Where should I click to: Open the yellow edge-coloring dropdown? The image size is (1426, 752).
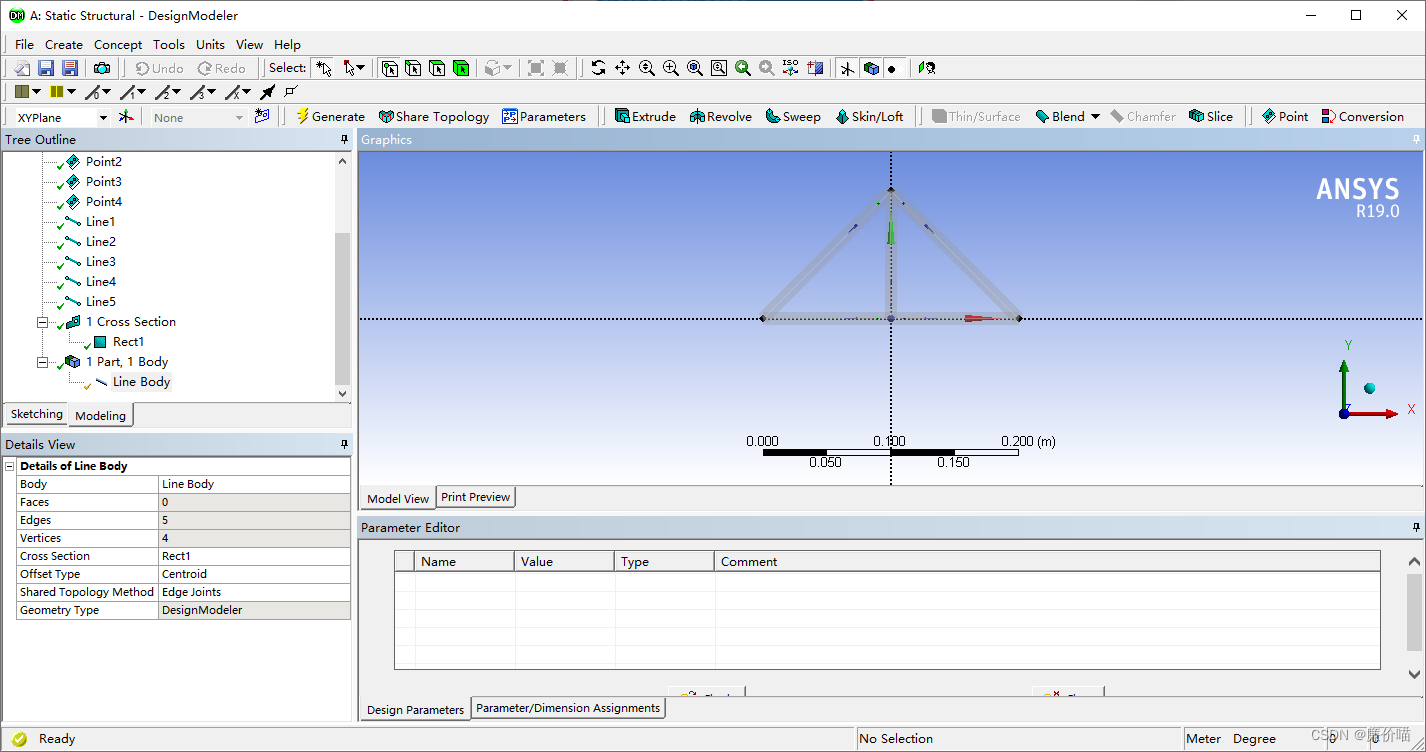click(x=71, y=92)
